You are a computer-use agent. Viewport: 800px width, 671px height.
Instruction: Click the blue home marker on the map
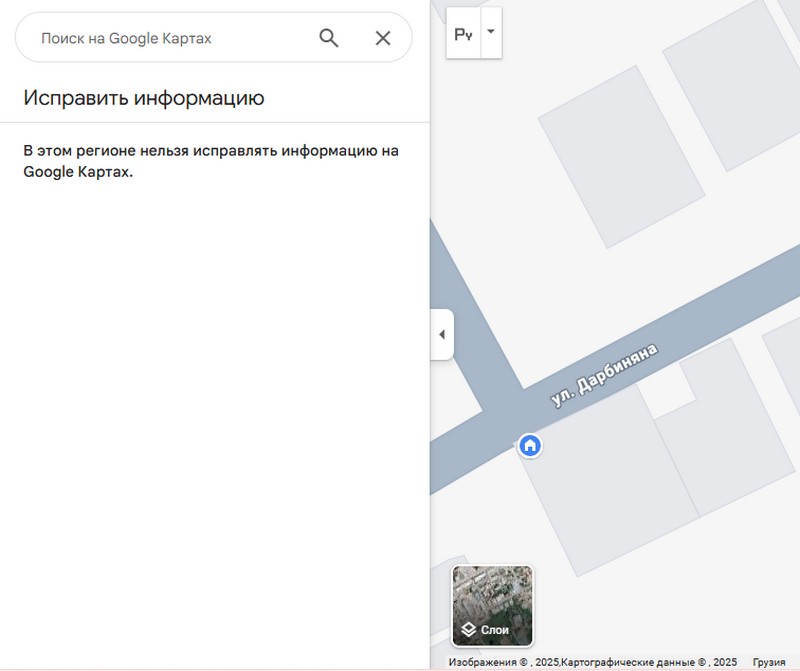point(530,445)
